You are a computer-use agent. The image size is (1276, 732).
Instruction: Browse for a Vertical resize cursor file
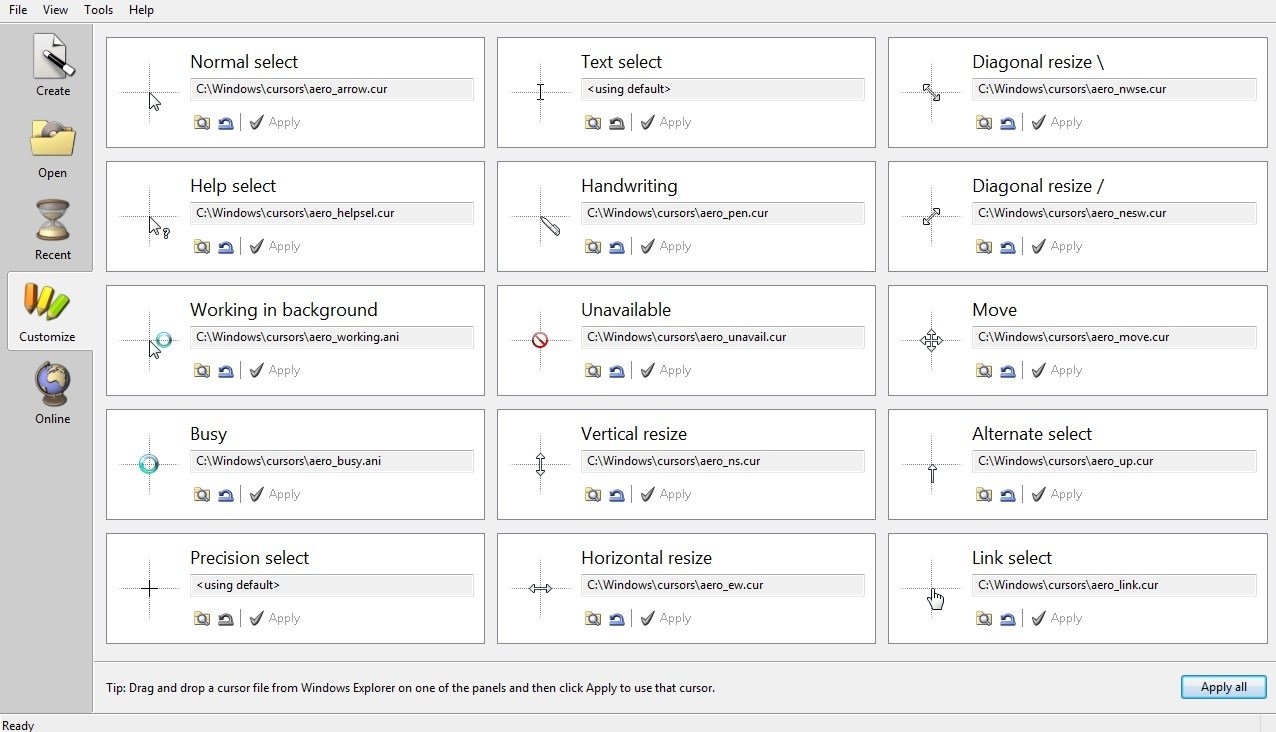pos(593,494)
